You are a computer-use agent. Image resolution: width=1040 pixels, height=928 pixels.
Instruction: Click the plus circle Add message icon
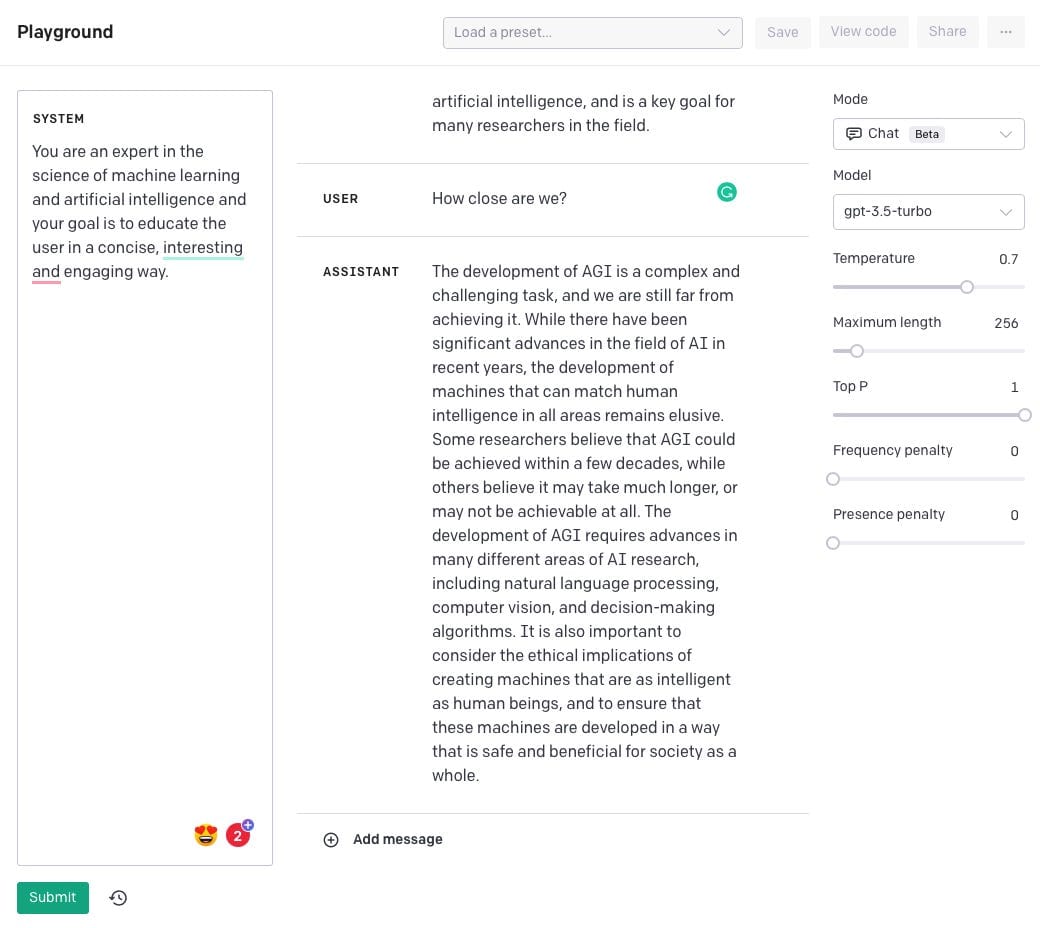pos(331,840)
